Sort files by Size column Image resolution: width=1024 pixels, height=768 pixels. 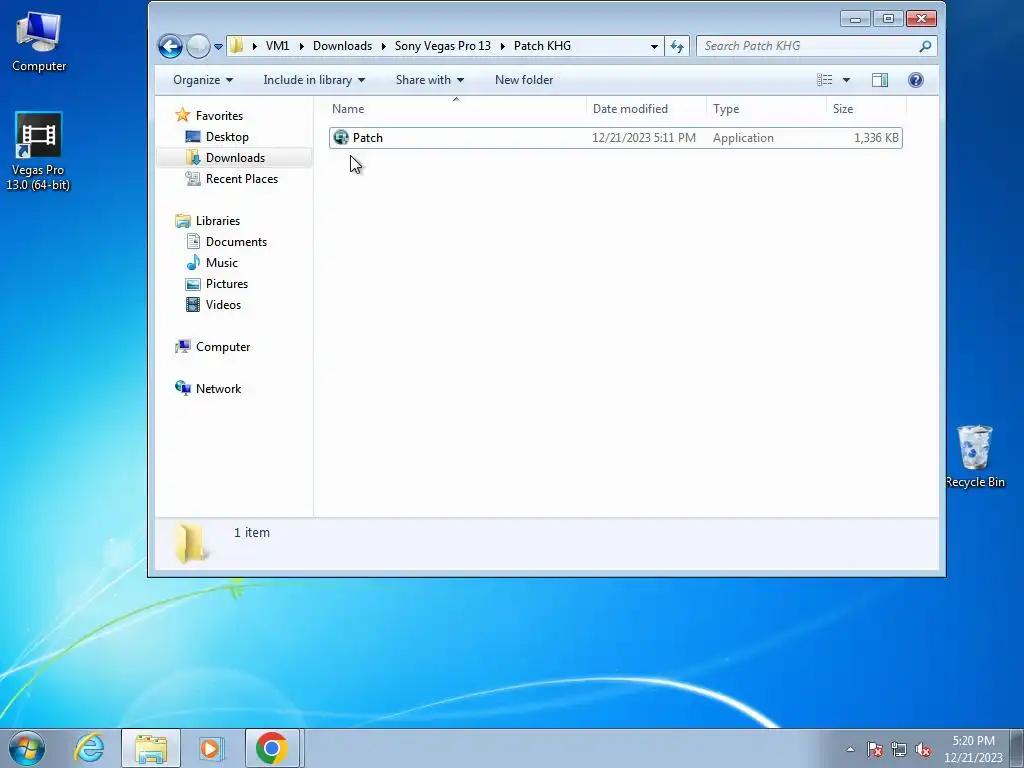[x=866, y=108]
